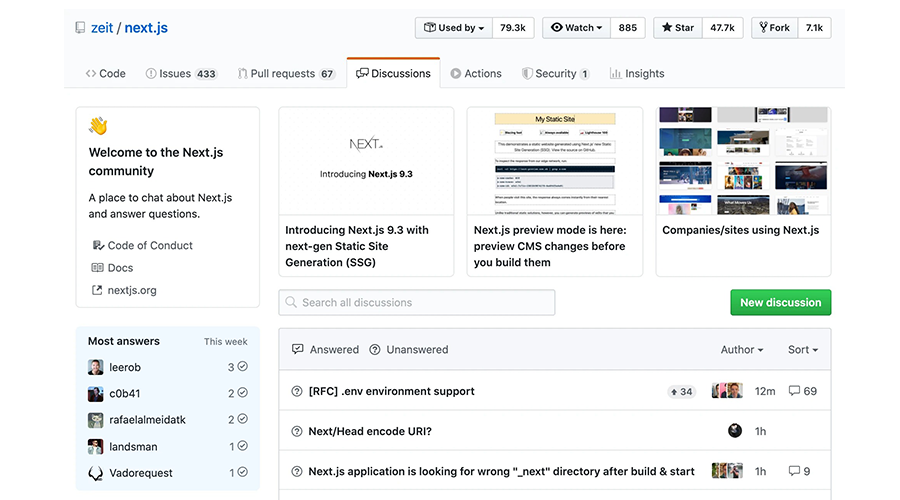Click the 12m timestamp on .env support row

click(x=765, y=391)
